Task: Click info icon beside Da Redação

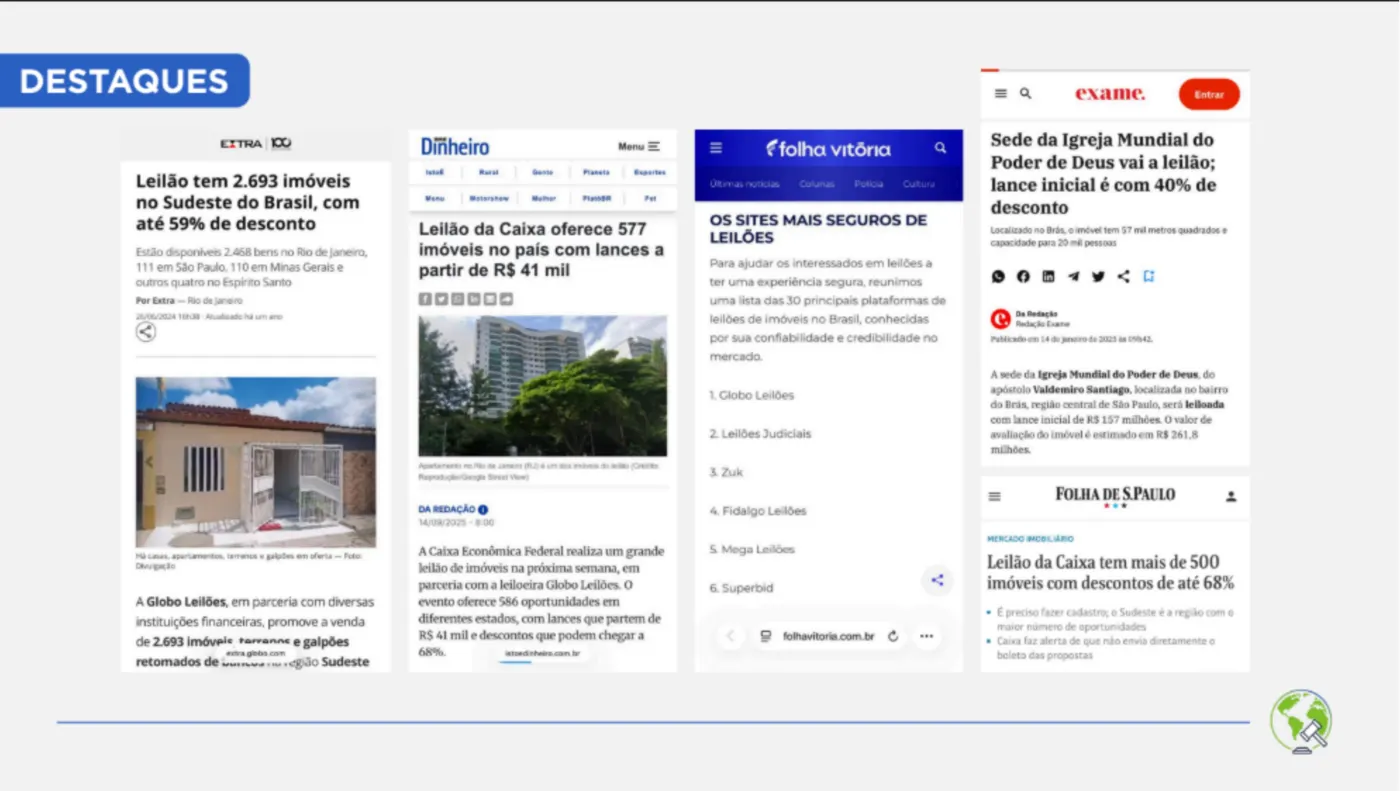Action: 483,509
